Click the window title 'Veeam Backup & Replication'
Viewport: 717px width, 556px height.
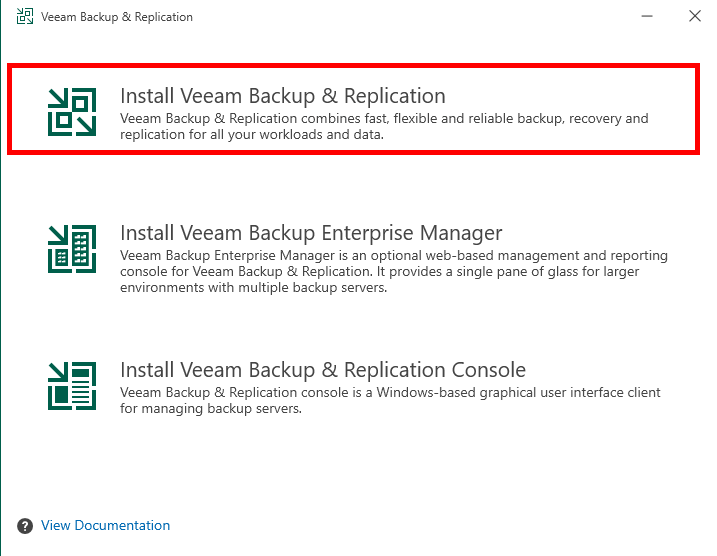[x=117, y=17]
